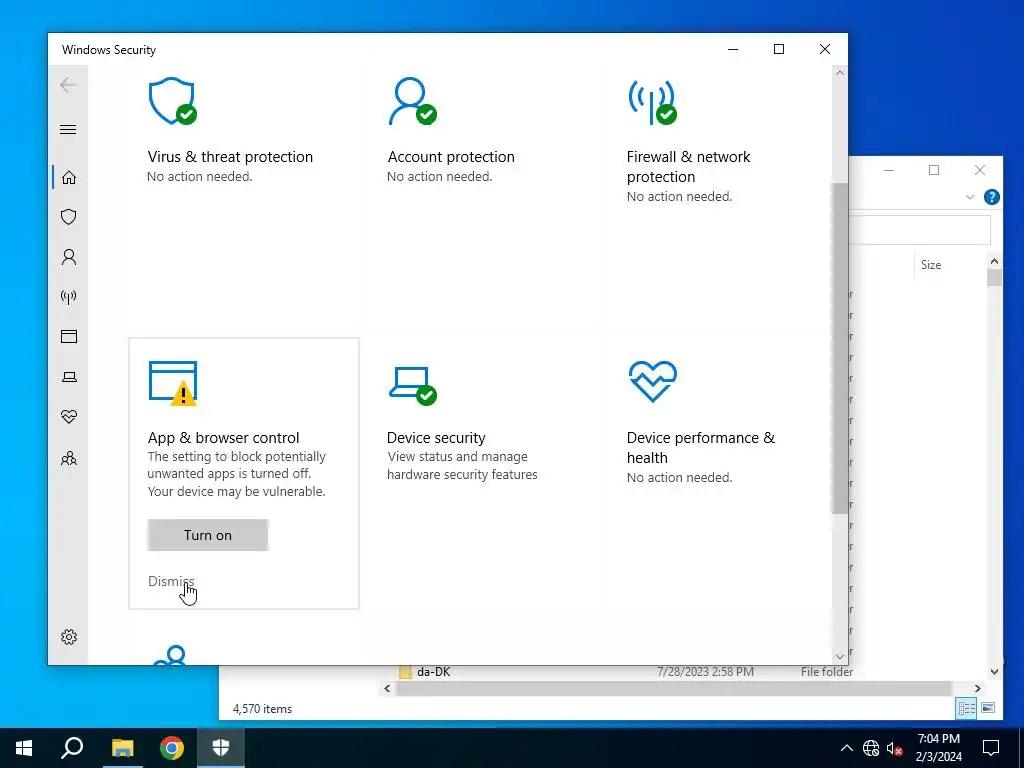
Task: Open Device performance & health heart icon
Action: point(652,381)
